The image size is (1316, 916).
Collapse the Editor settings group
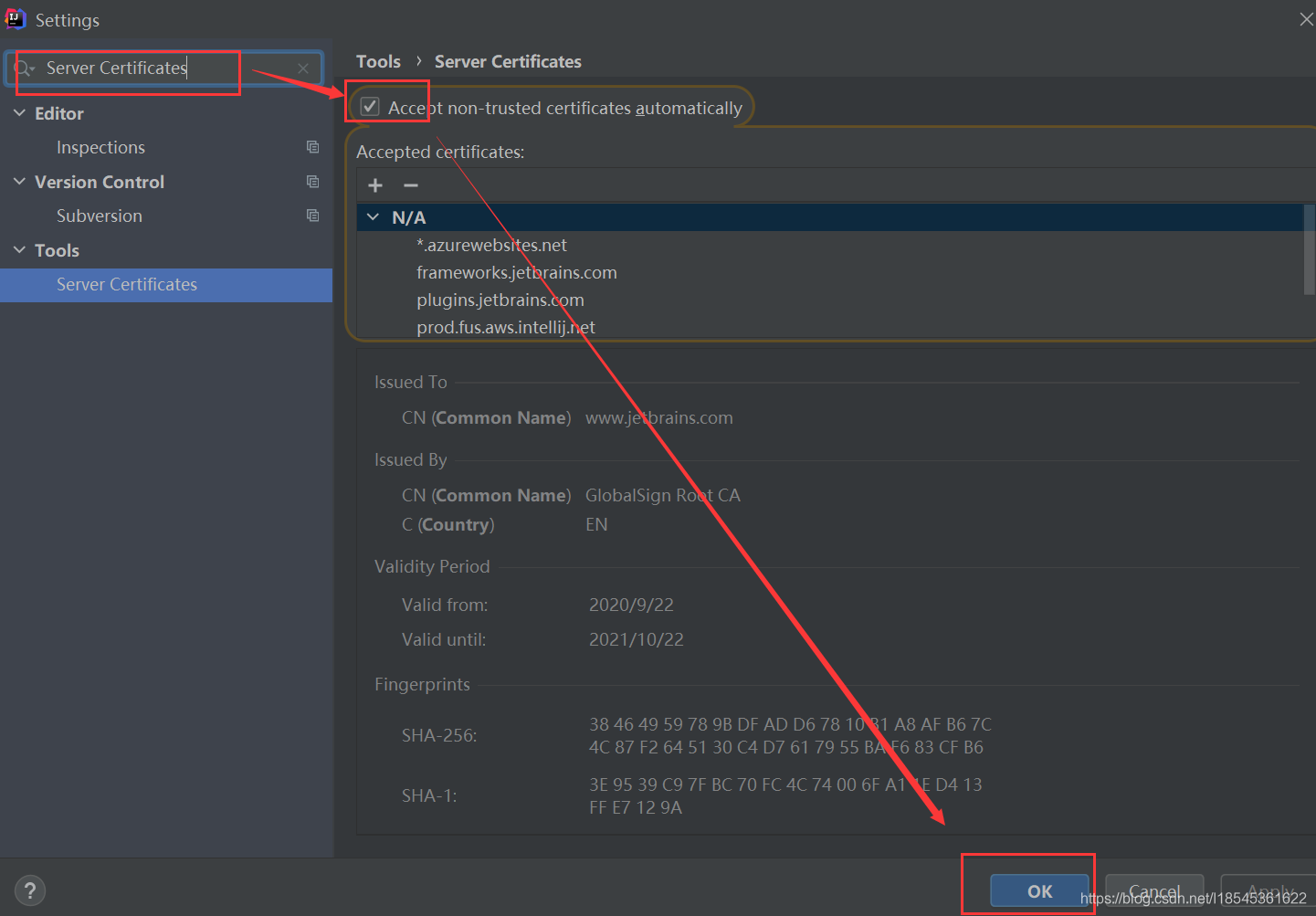click(19, 113)
